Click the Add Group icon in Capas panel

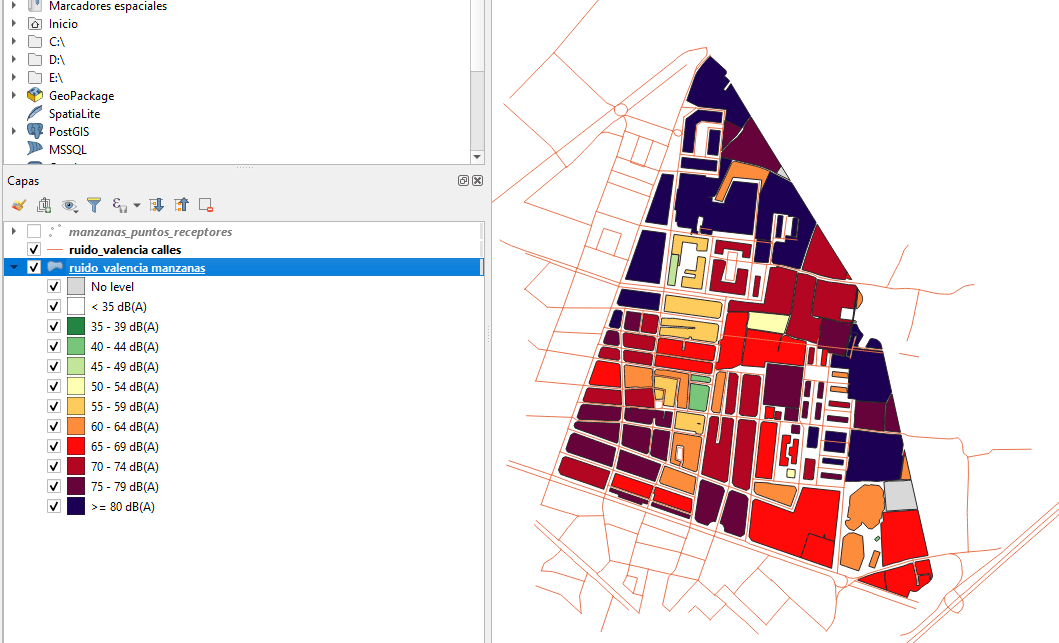[44, 204]
